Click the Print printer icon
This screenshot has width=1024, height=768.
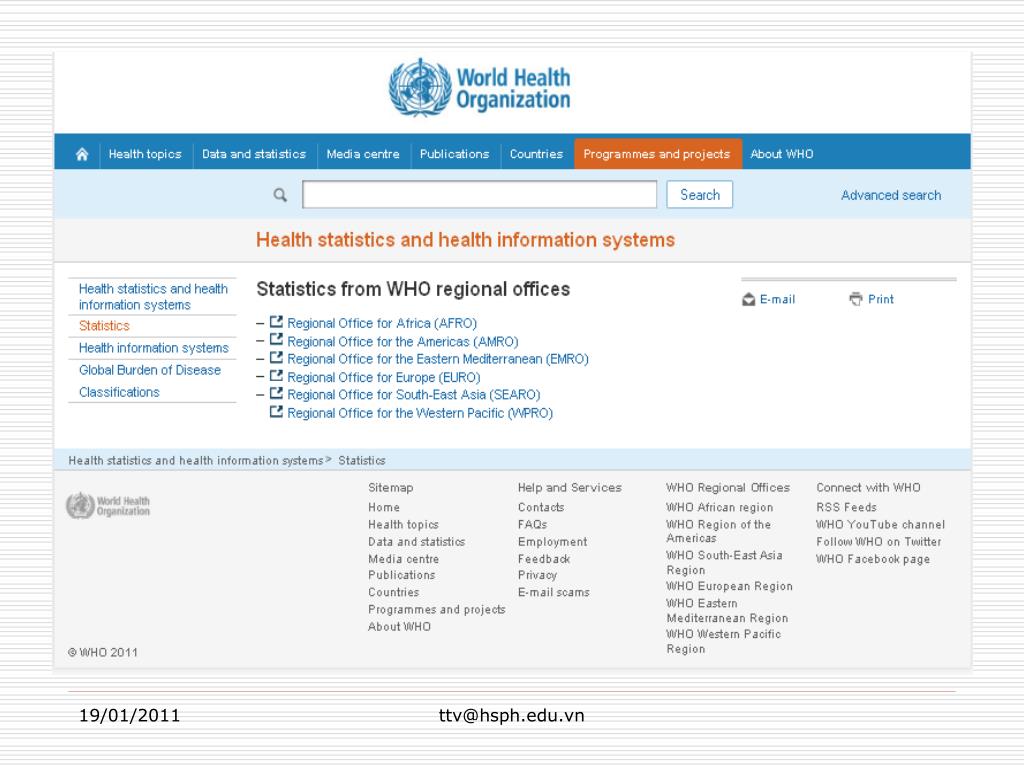[x=856, y=299]
